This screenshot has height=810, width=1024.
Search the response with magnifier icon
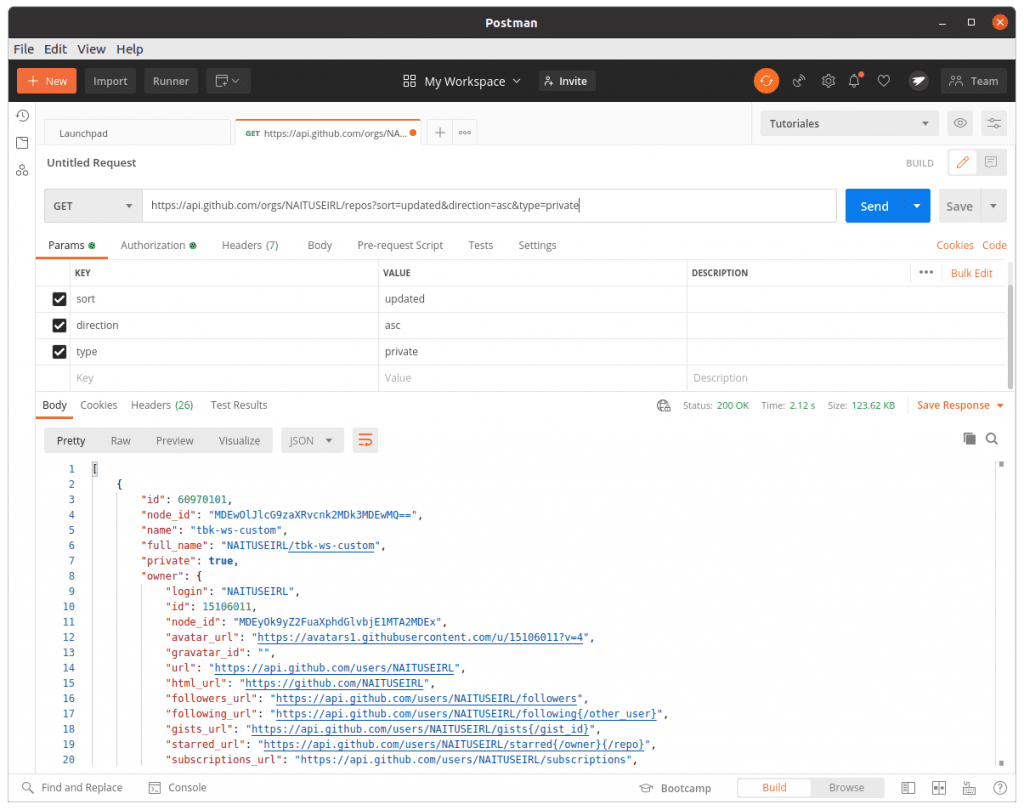coord(991,439)
